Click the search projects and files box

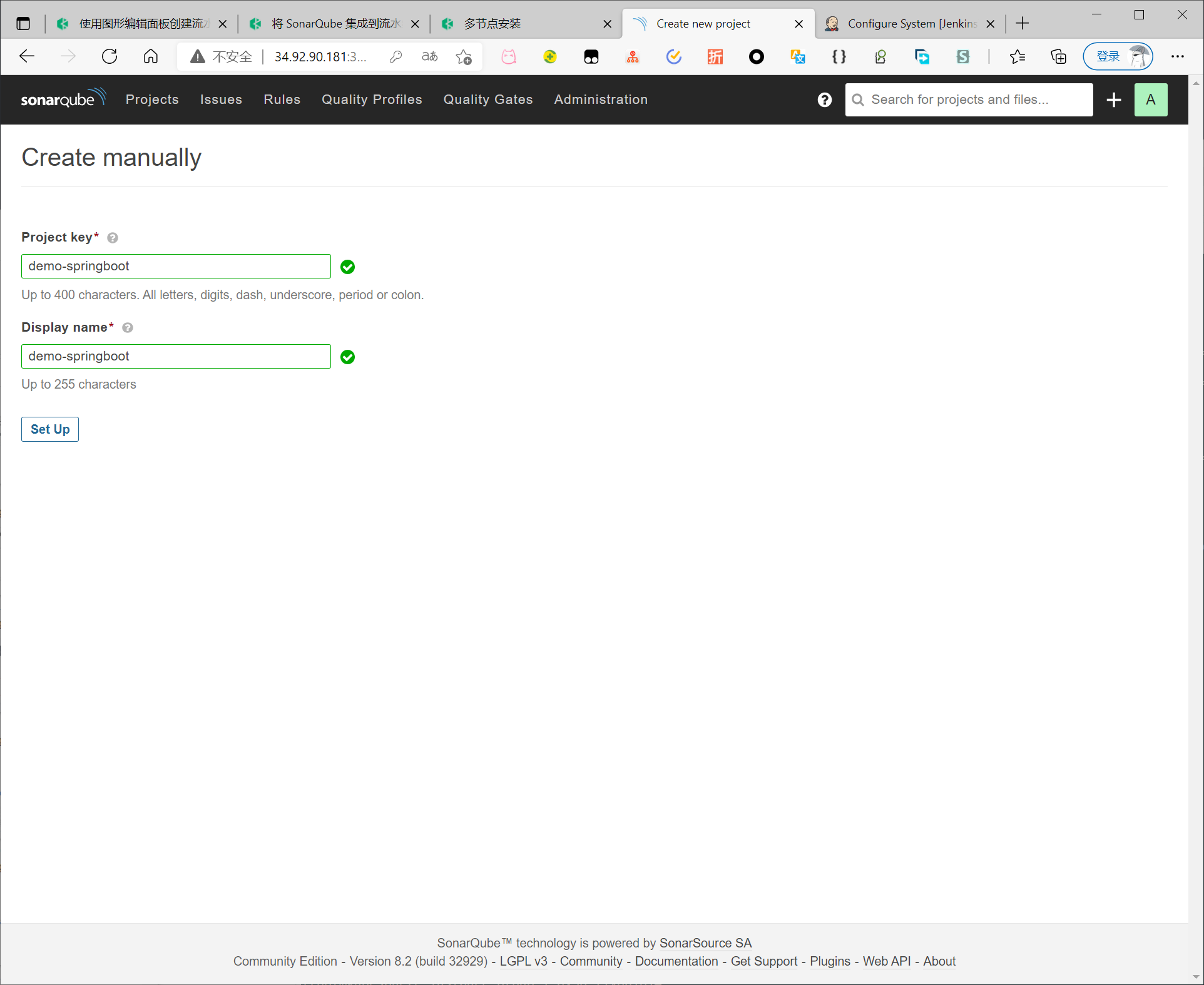tap(969, 100)
